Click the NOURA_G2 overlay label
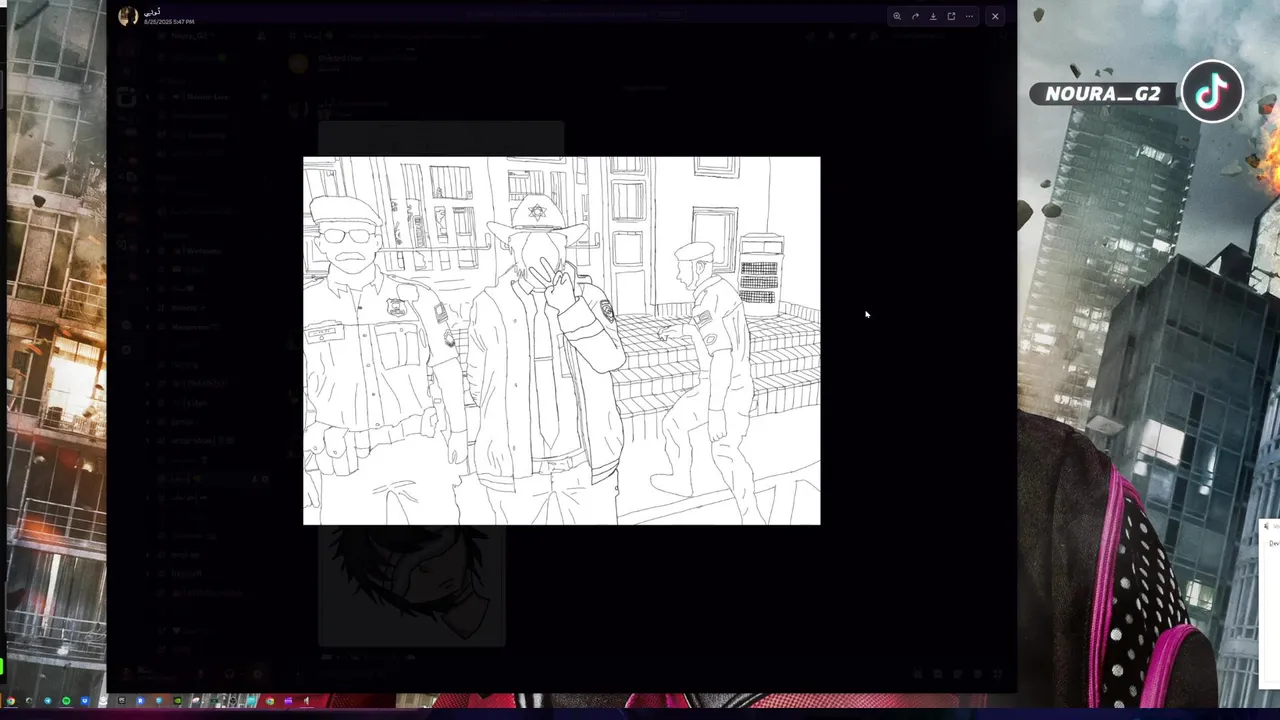Screen dimensions: 1280x720 1103,94
